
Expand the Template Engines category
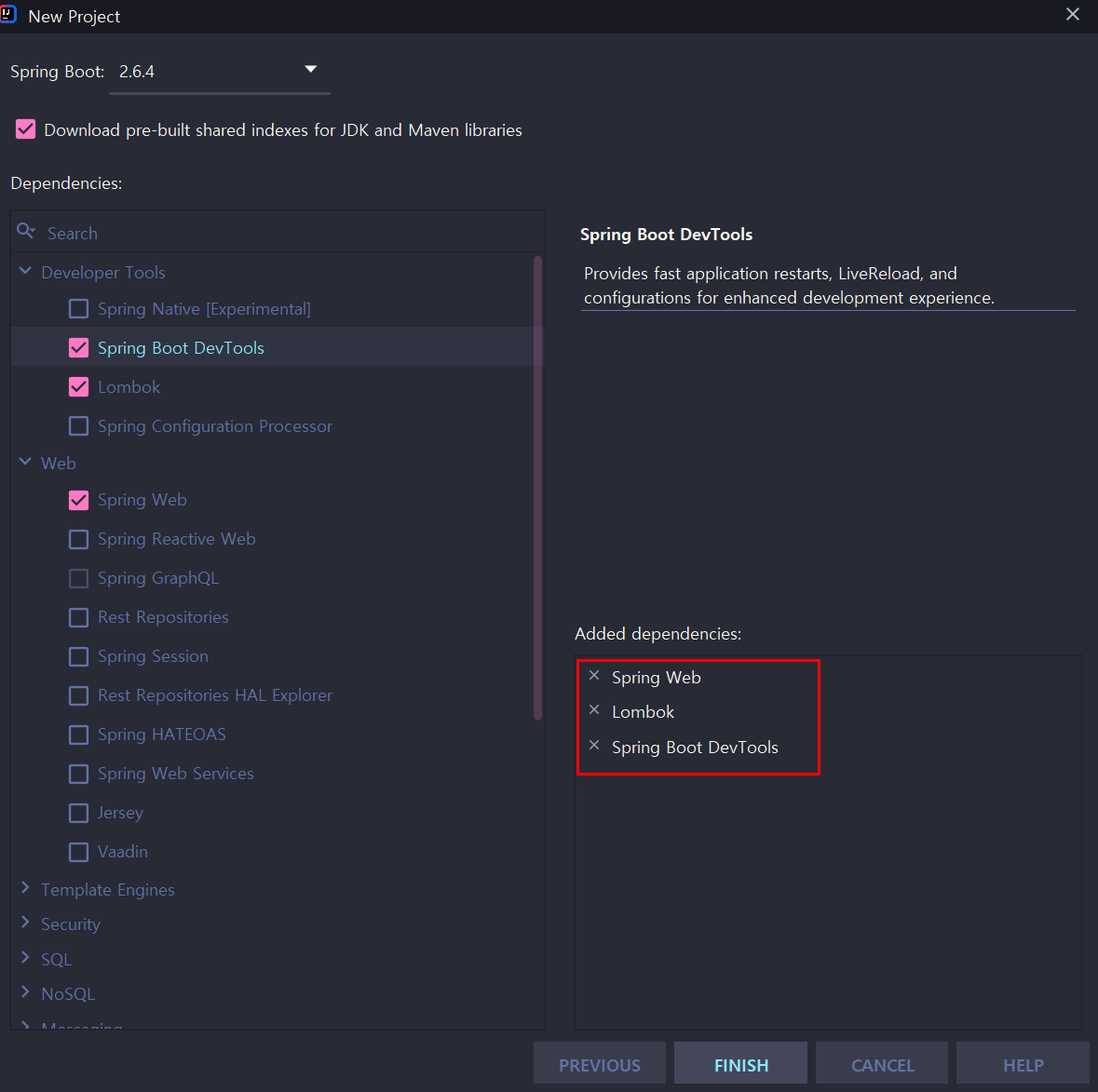[x=25, y=887]
